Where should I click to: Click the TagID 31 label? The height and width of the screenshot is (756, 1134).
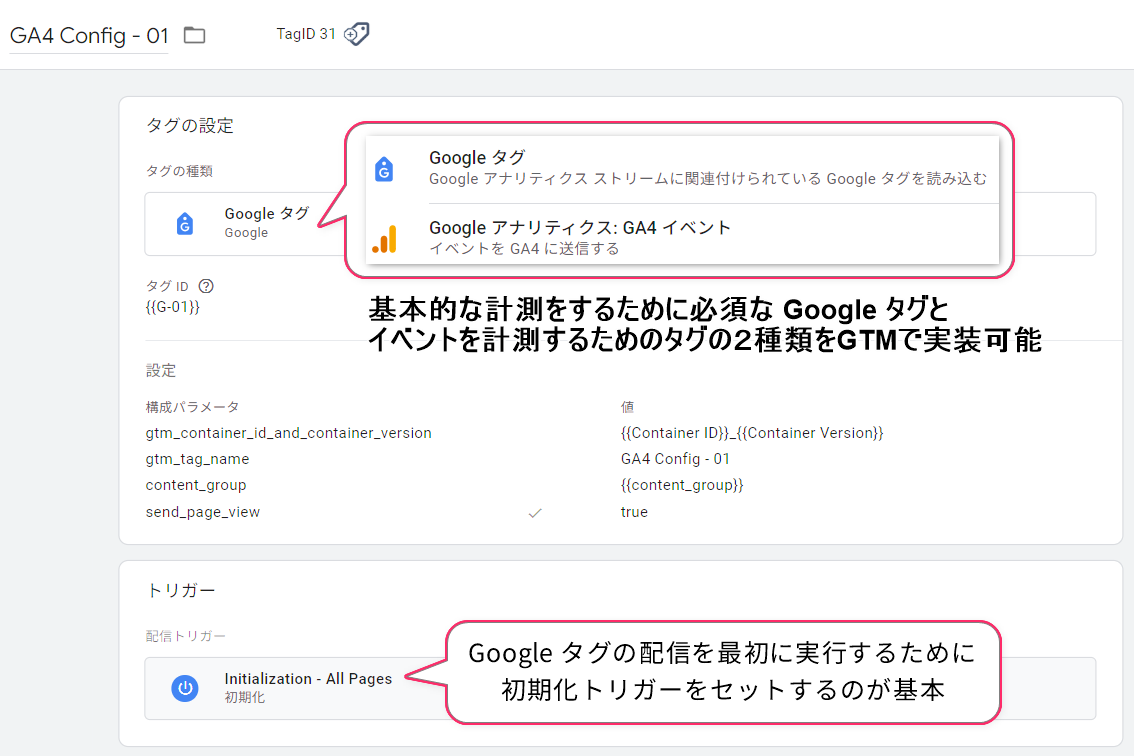point(306,34)
